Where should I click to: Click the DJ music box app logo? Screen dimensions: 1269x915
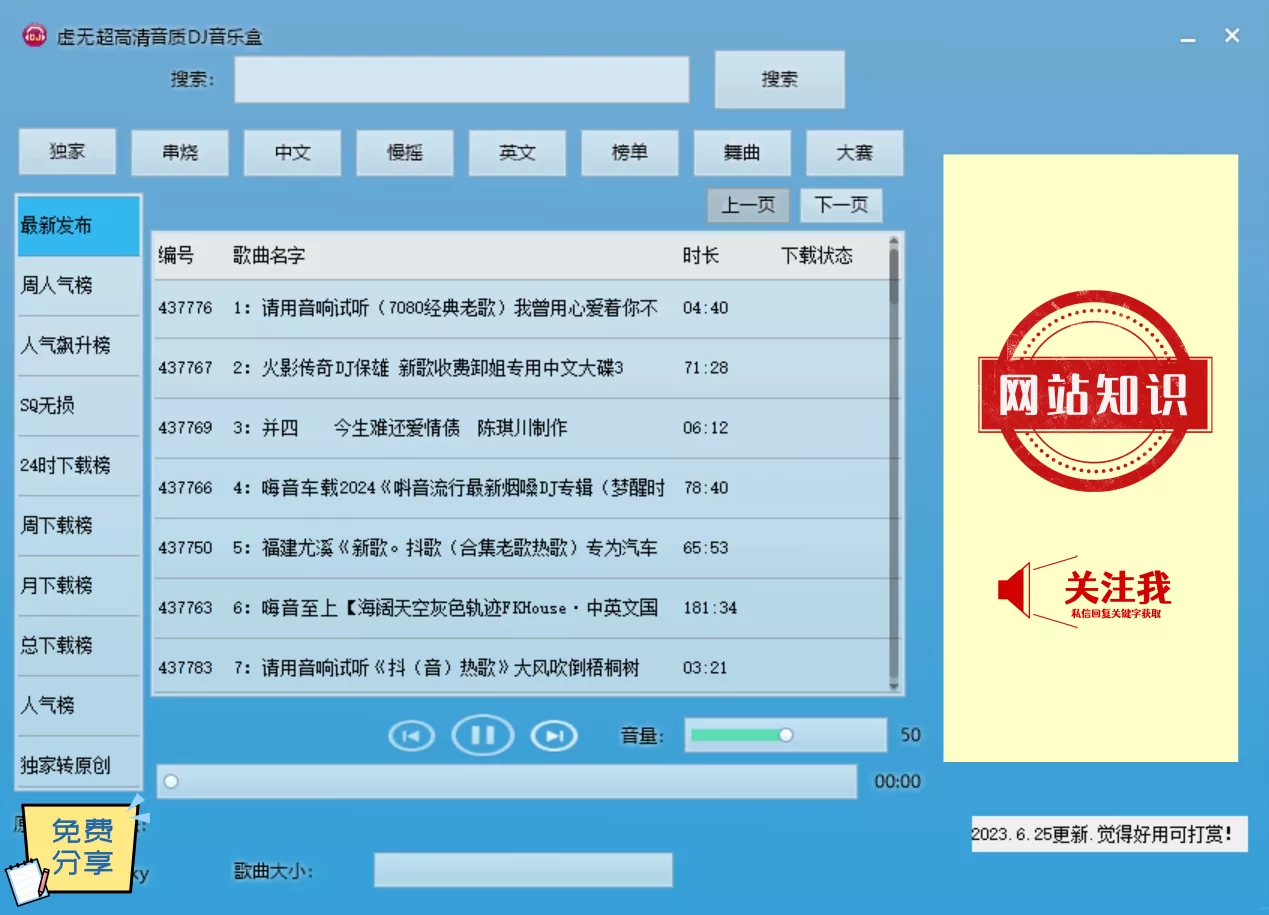point(35,36)
